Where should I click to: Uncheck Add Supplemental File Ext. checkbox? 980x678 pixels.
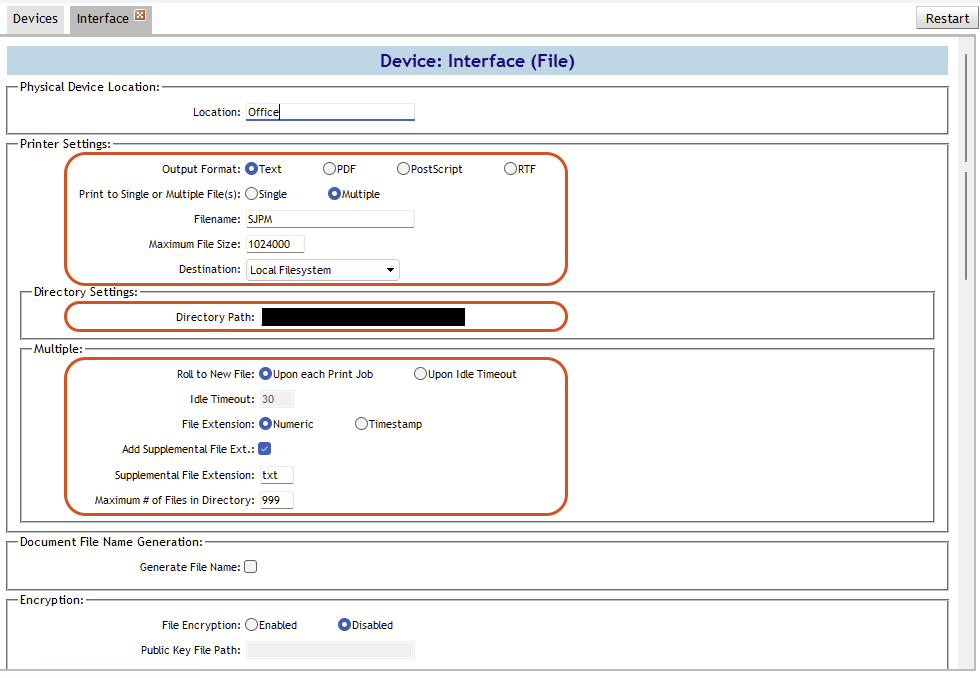(265, 449)
